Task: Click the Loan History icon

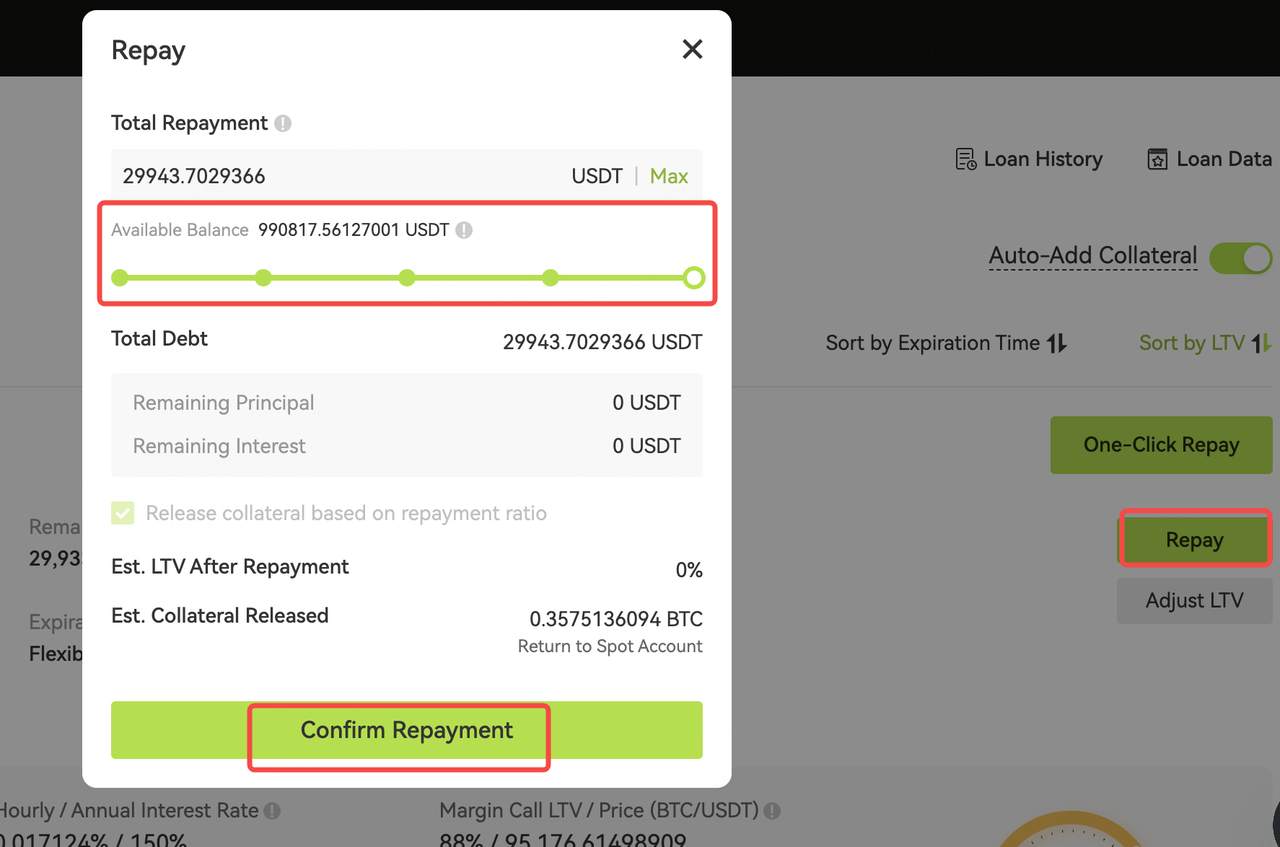Action: (966, 160)
